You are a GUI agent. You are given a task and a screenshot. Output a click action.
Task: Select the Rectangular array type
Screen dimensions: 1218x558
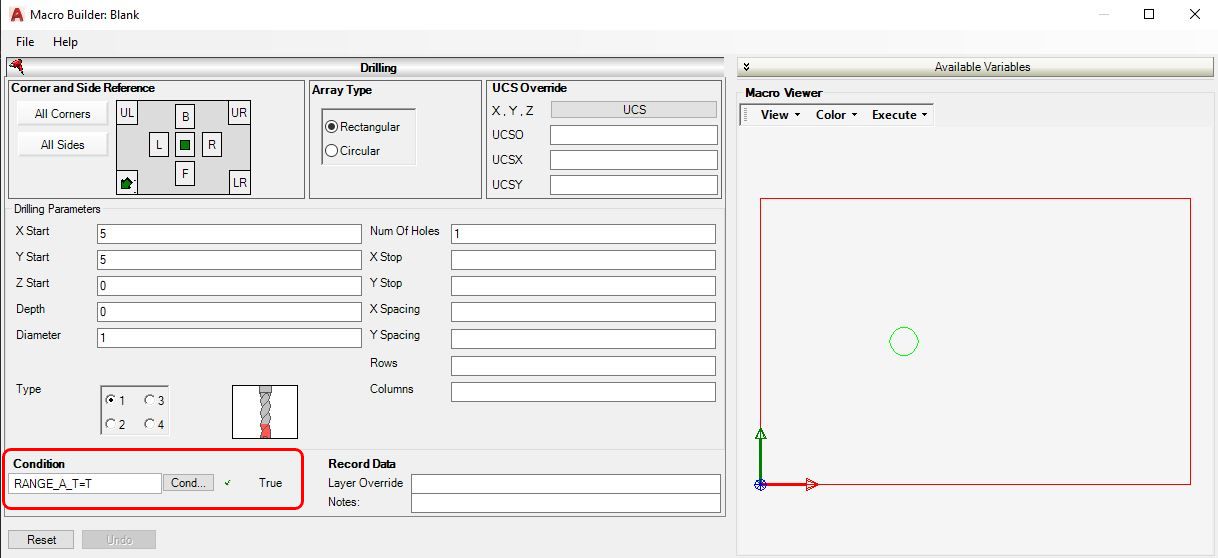click(332, 127)
